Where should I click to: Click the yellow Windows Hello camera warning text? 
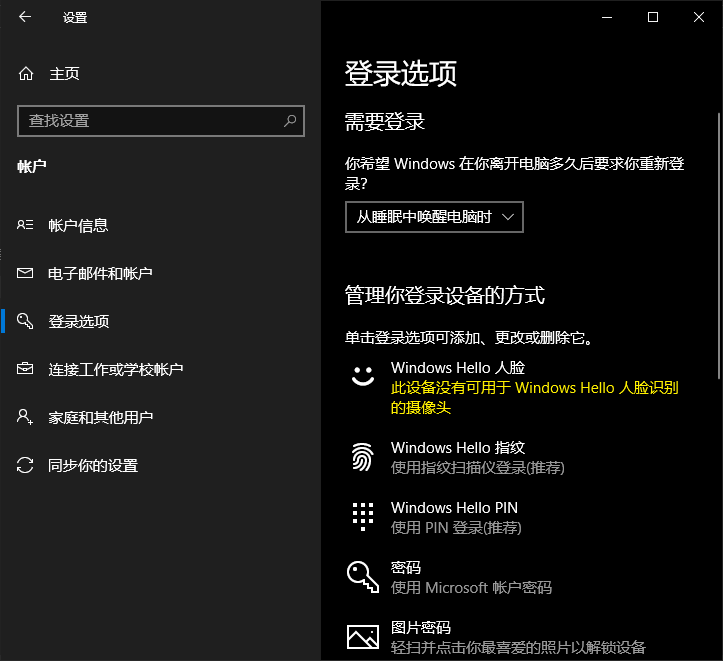click(x=534, y=397)
